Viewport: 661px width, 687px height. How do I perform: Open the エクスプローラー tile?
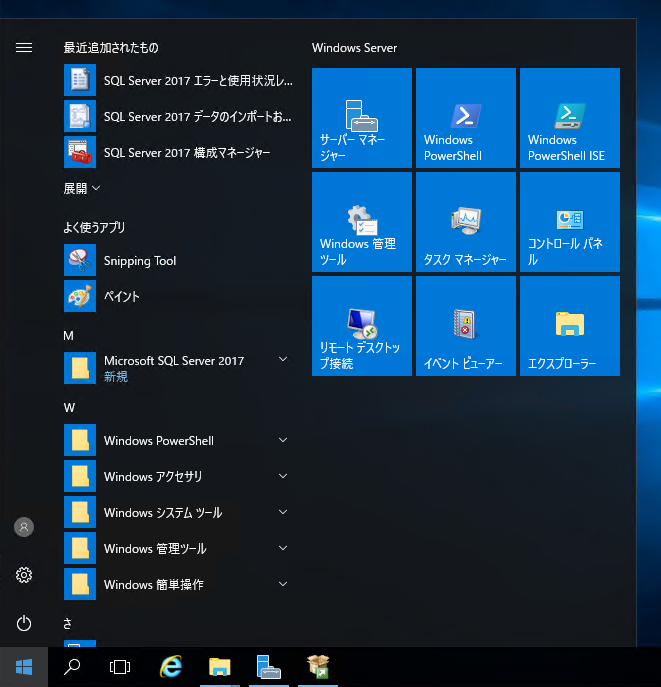click(570, 326)
